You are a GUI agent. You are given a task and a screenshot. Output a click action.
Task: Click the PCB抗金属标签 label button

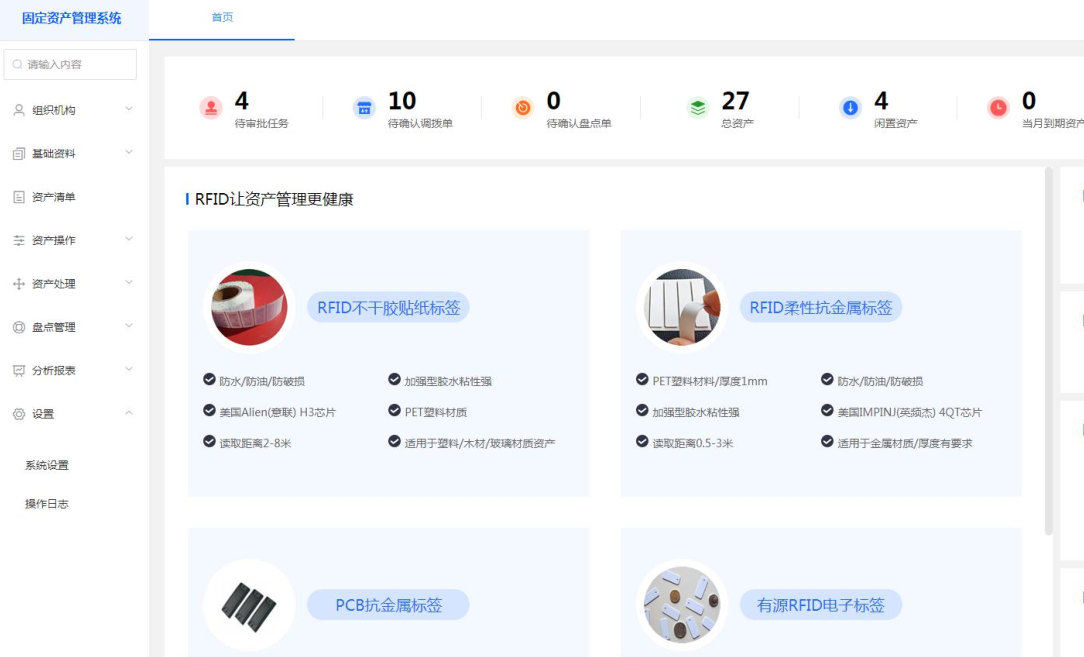click(x=389, y=605)
